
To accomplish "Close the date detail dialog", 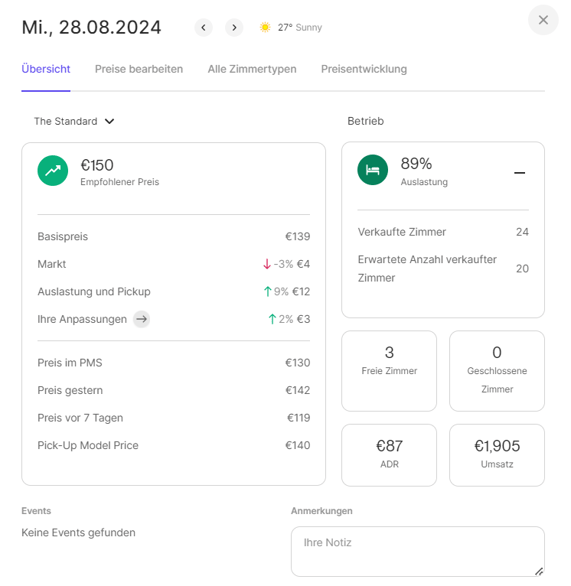I will 543,20.
